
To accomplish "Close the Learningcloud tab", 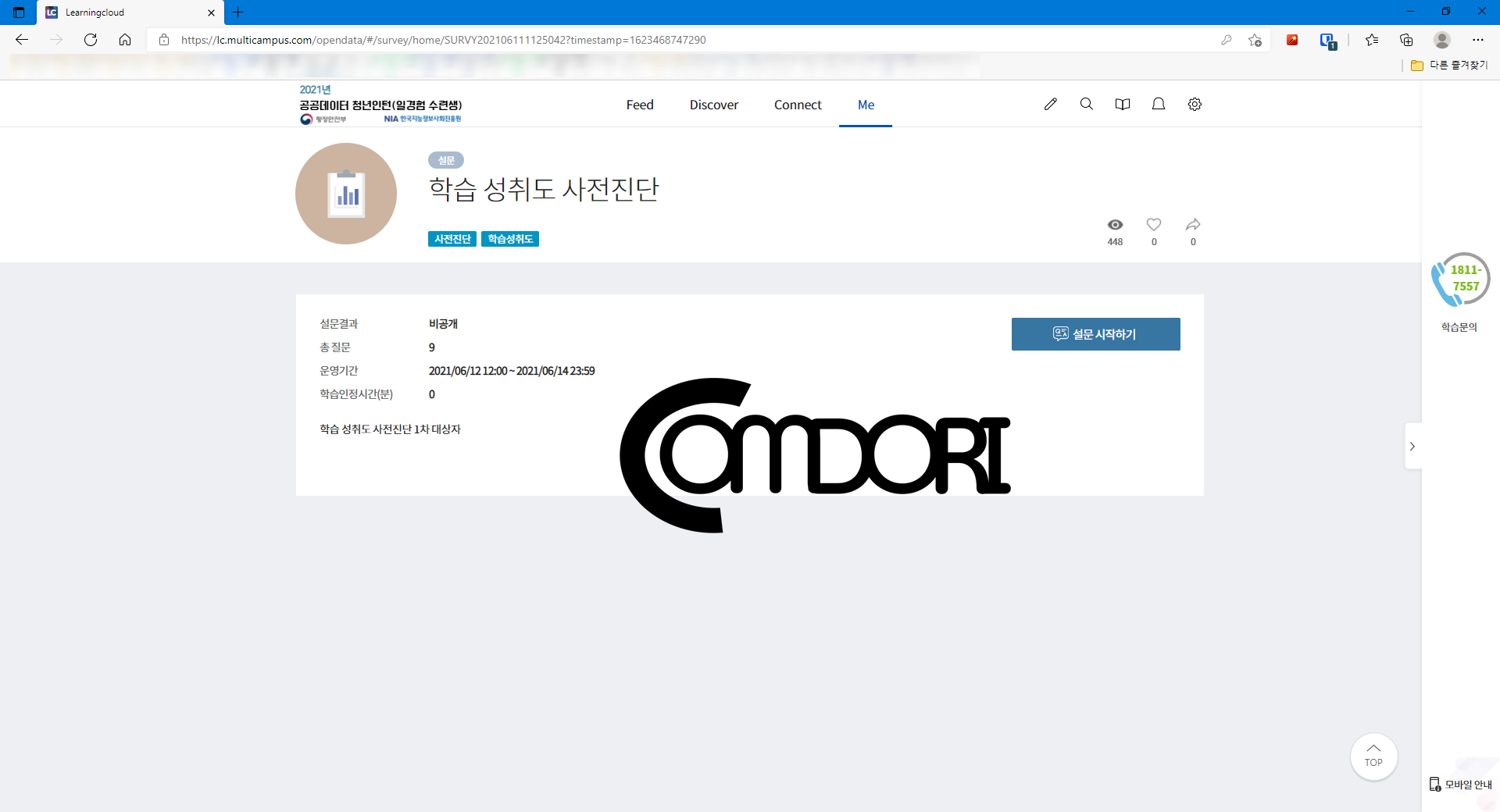I will pyautogui.click(x=211, y=12).
